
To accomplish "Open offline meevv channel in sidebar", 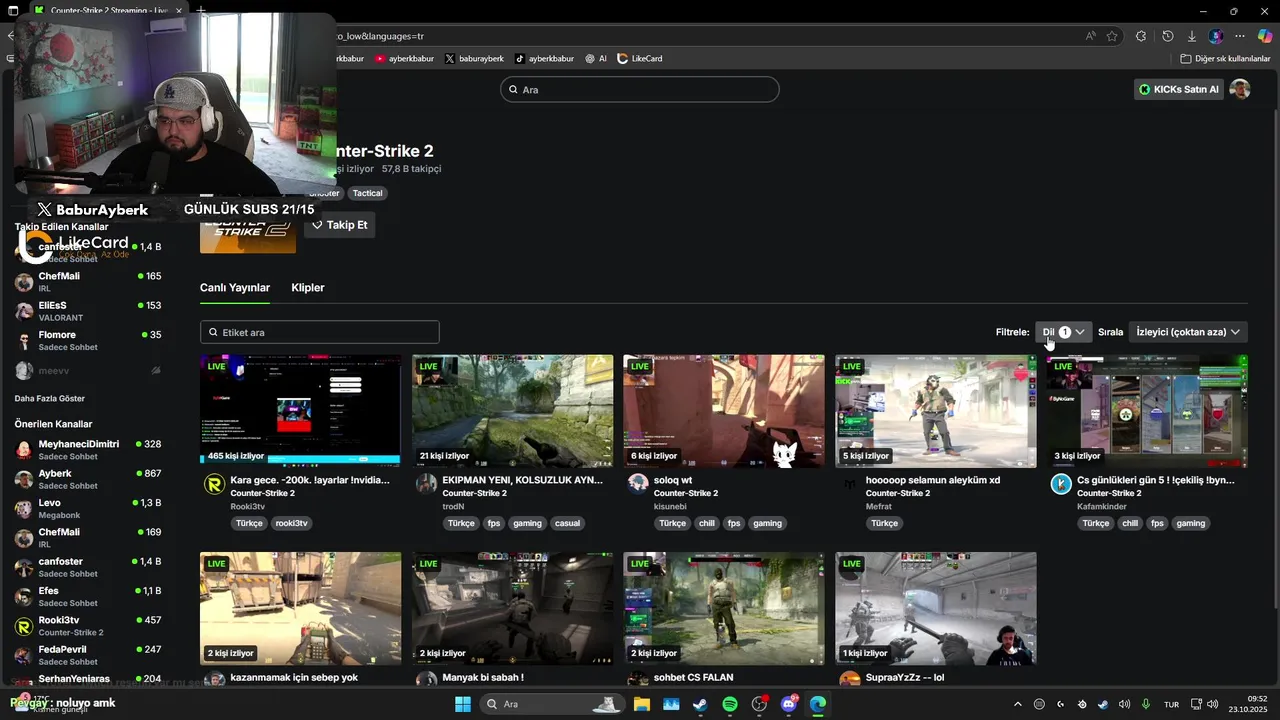I will click(x=88, y=370).
